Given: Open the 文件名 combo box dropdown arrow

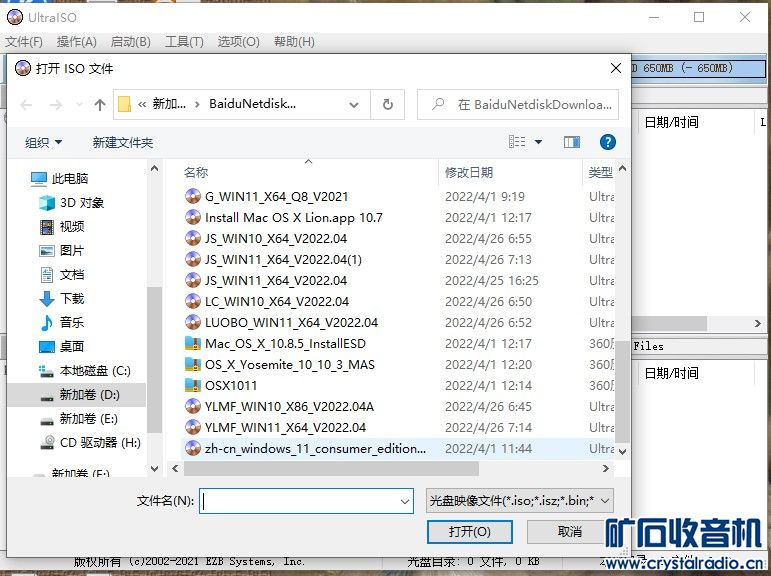Looking at the screenshot, I should coord(405,502).
